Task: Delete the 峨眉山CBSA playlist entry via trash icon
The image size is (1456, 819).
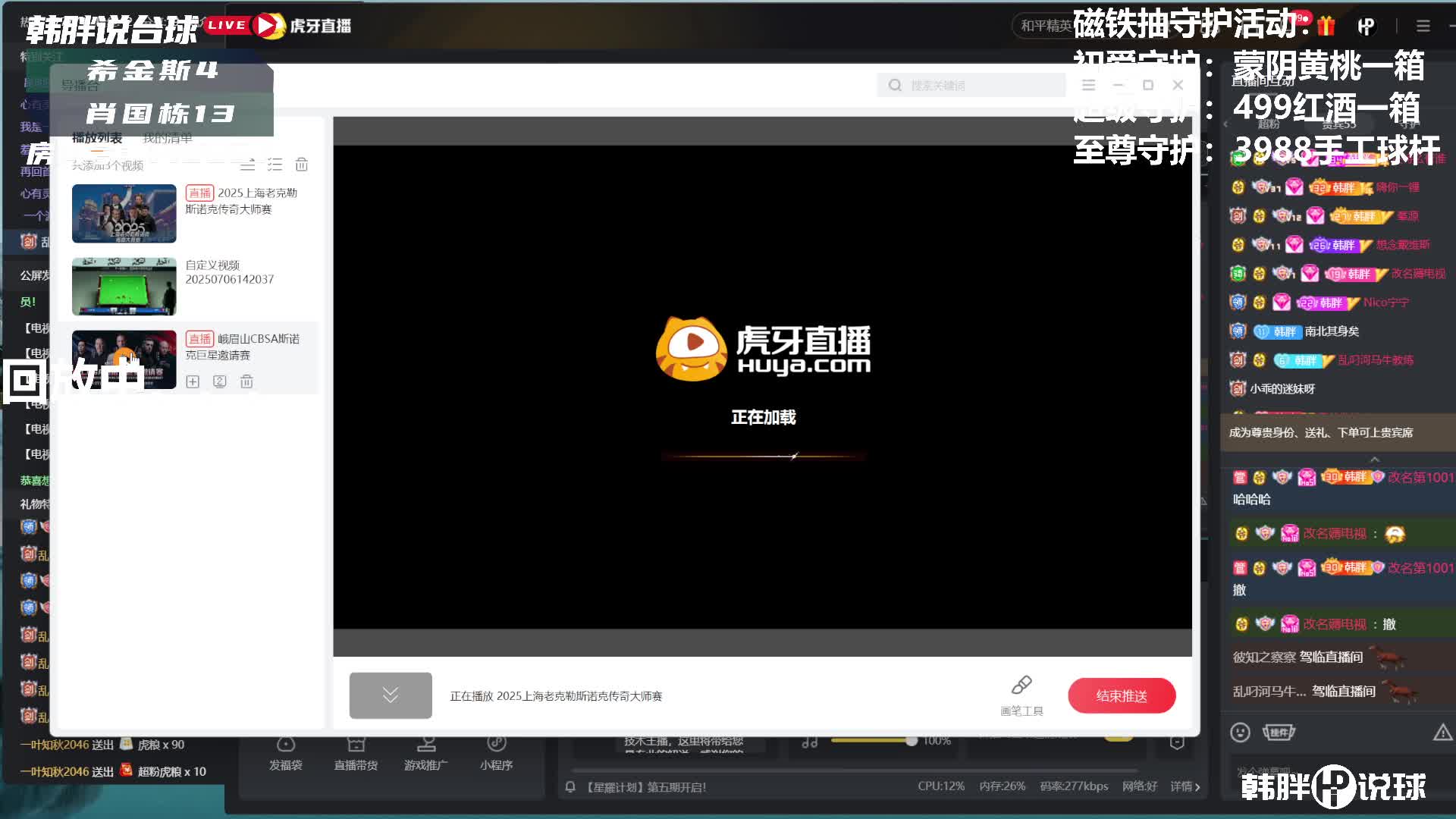Action: (246, 381)
